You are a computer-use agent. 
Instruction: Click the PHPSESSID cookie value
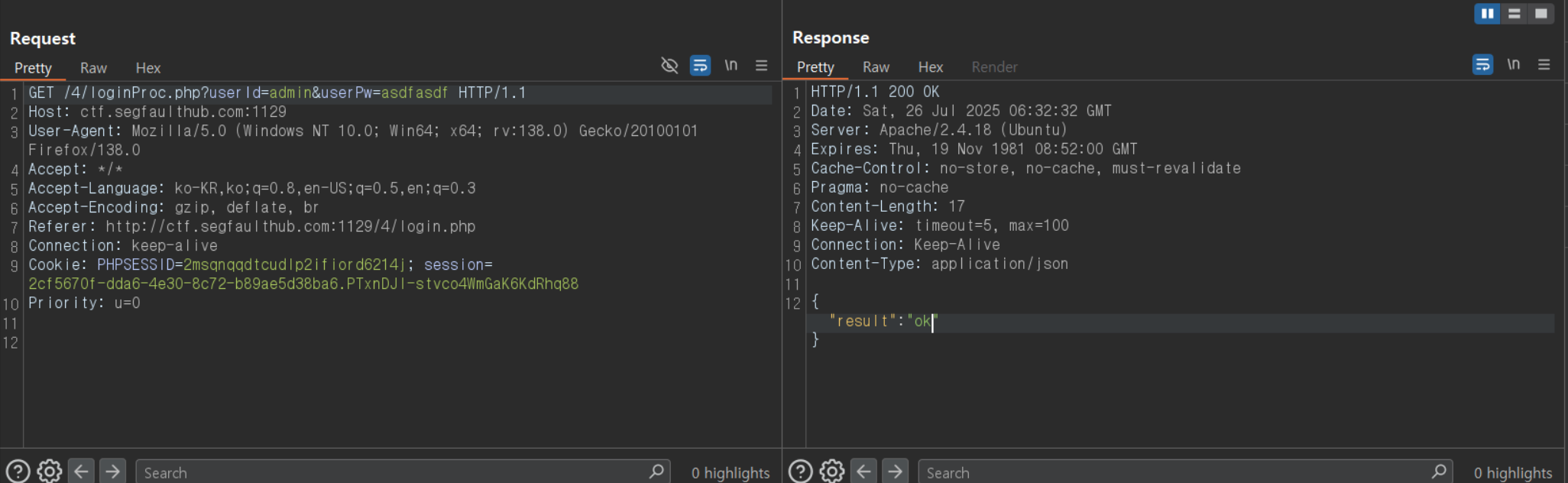point(294,265)
